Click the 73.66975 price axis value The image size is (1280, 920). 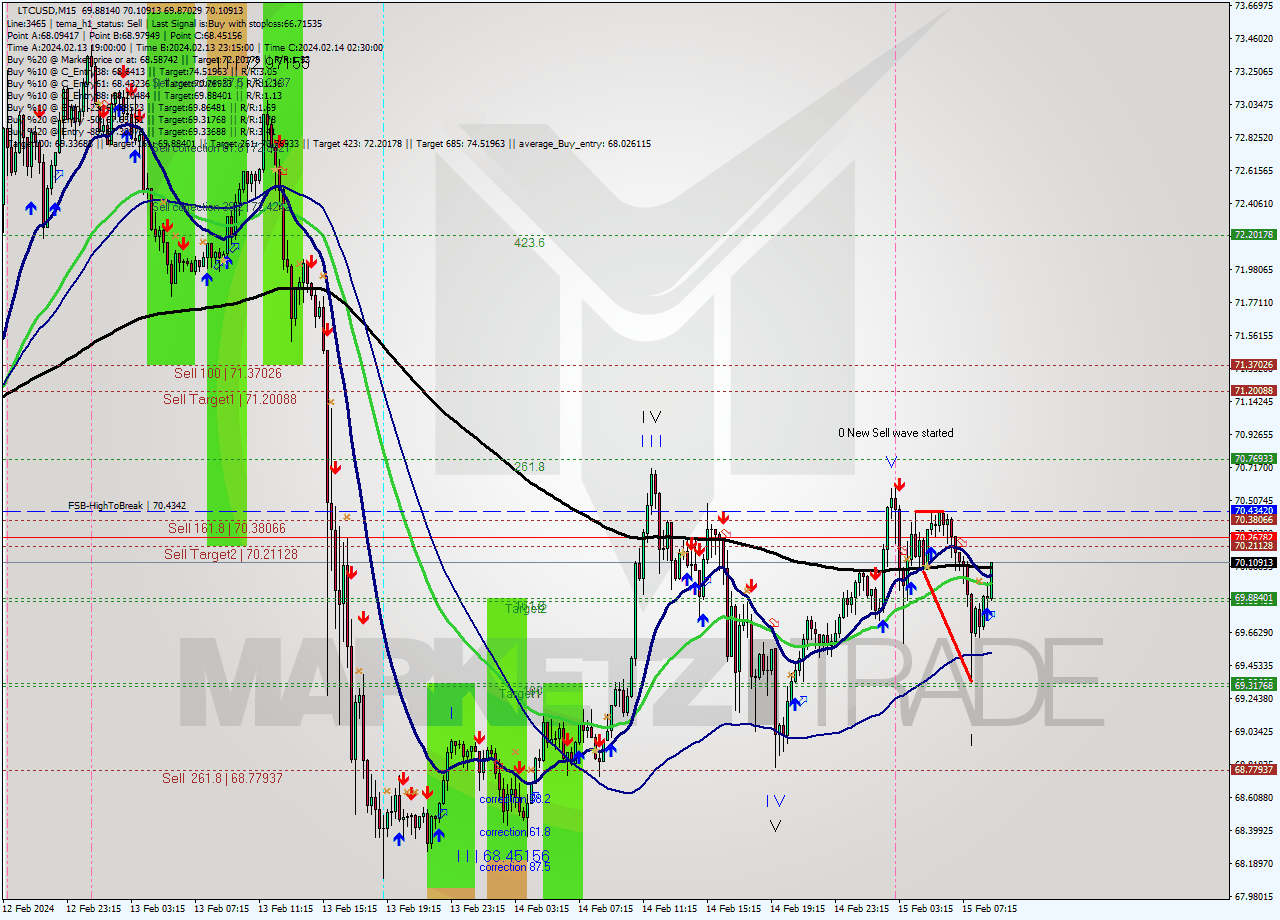[1253, 6]
